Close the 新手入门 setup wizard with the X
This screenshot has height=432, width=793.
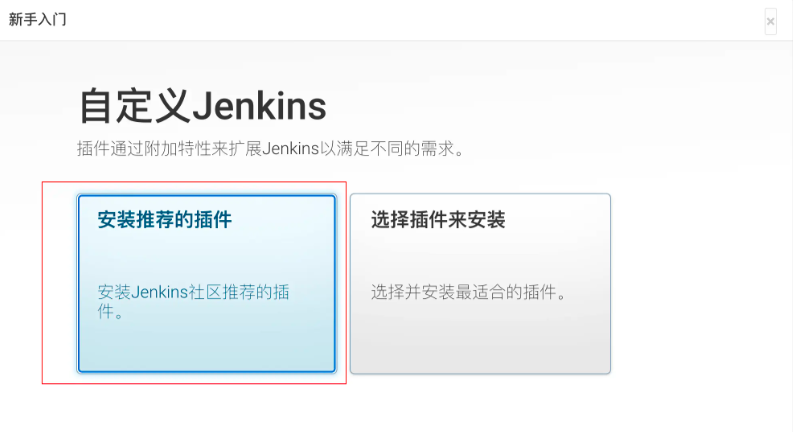pos(770,22)
